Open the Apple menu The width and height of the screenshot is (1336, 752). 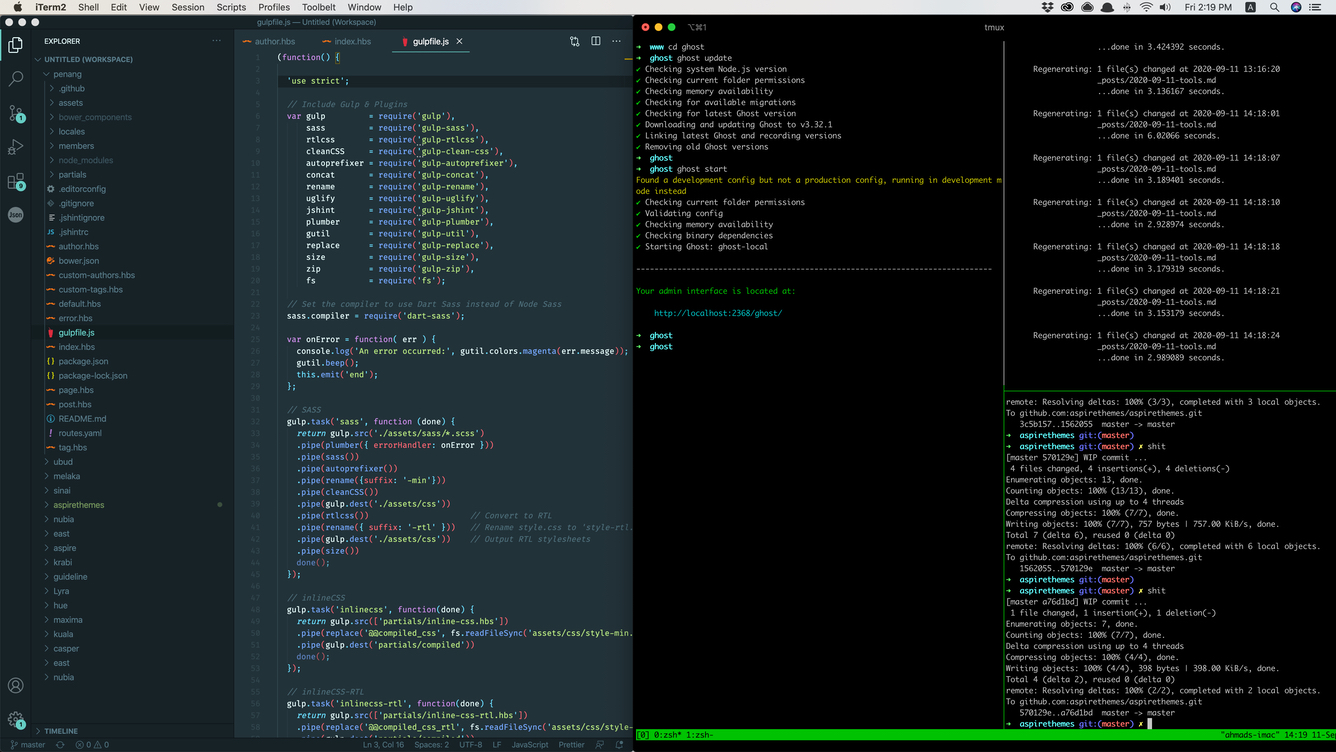click(x=17, y=7)
